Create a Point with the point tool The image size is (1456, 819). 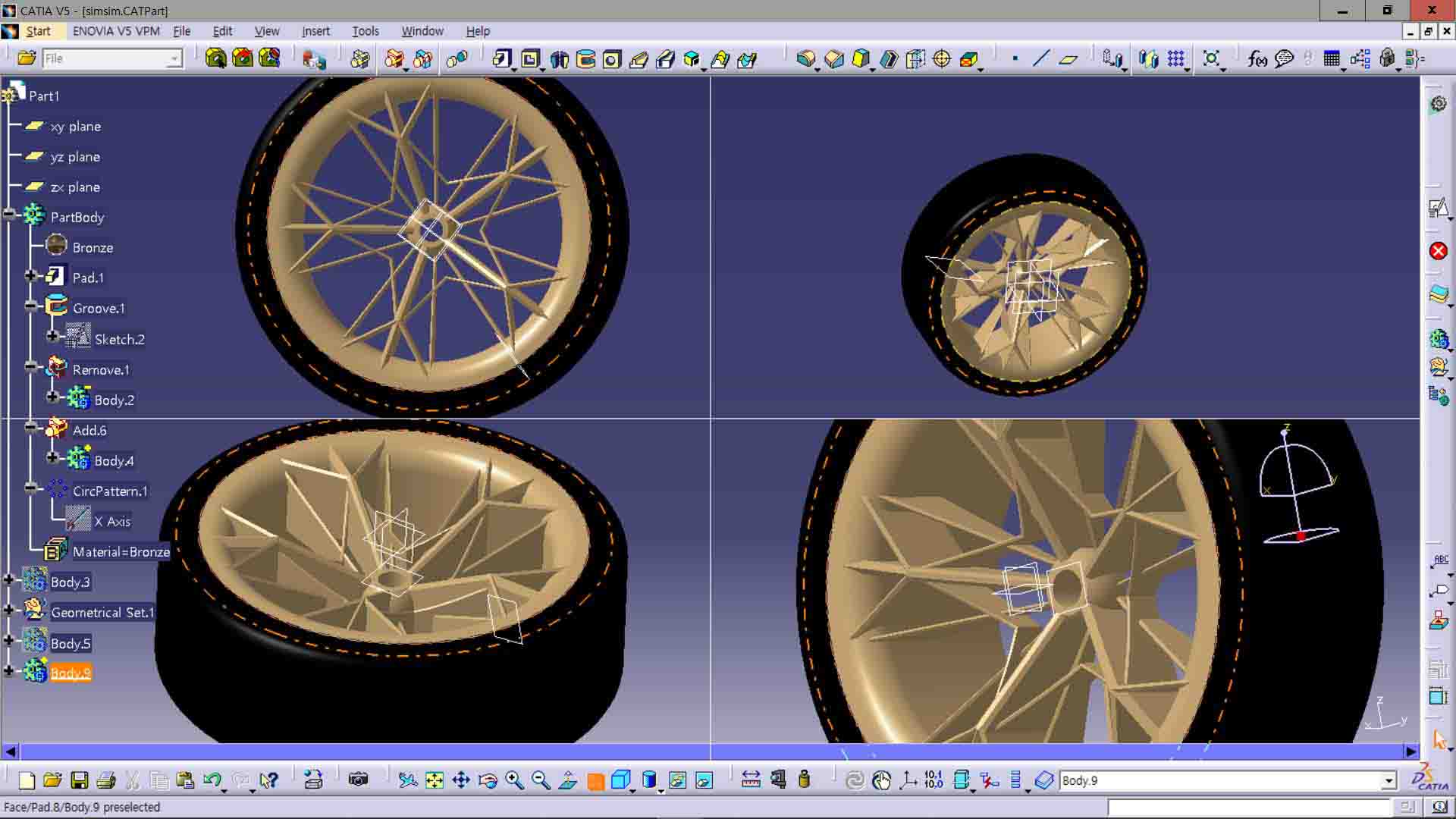(1015, 58)
